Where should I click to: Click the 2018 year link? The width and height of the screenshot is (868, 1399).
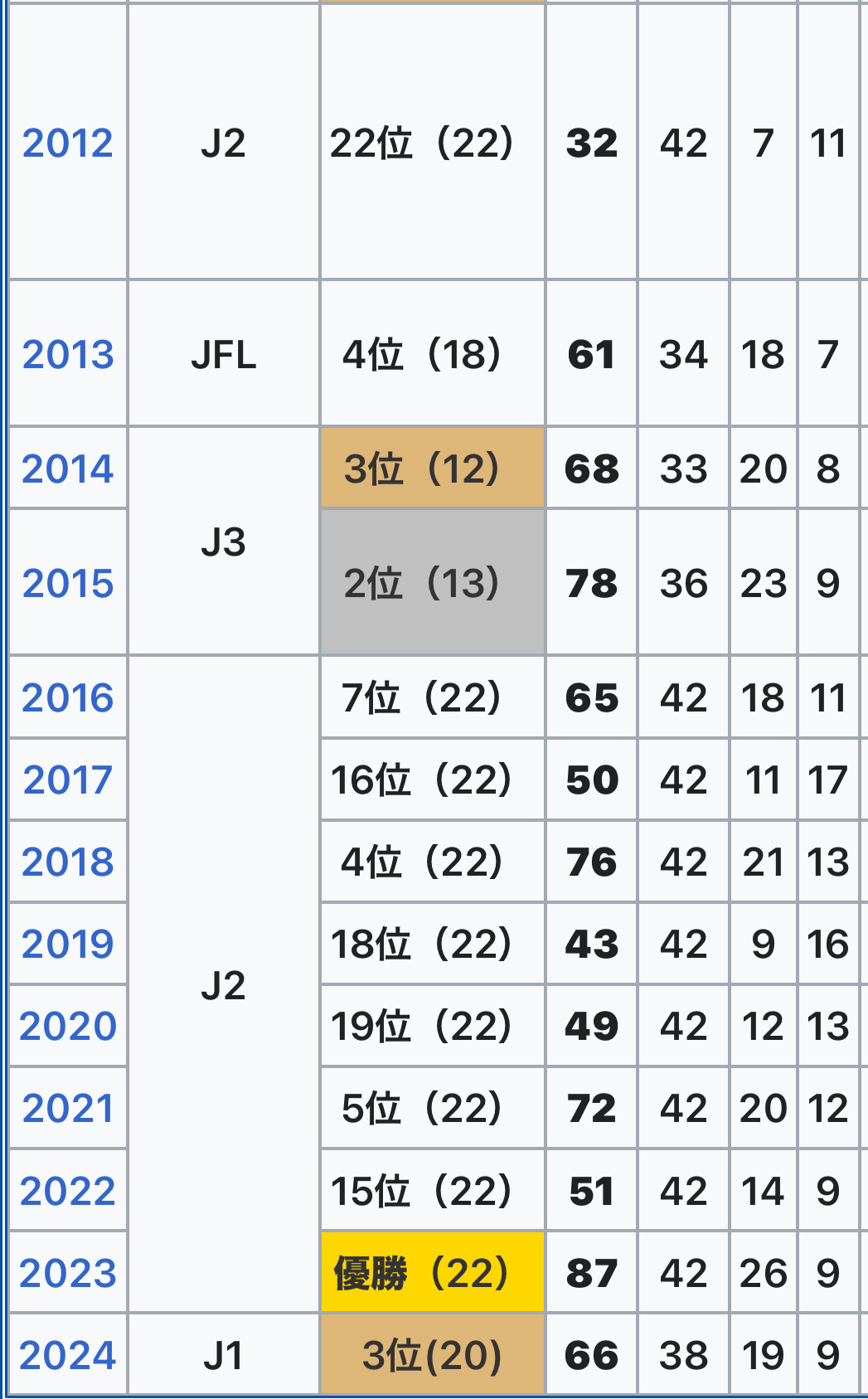[x=67, y=862]
